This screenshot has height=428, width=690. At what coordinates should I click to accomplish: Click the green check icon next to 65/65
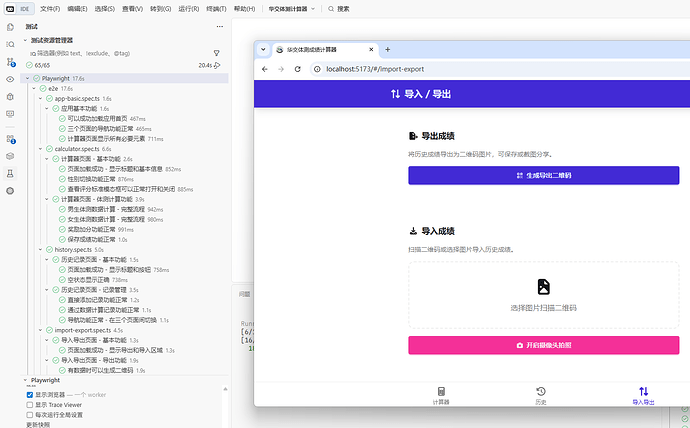point(29,65)
